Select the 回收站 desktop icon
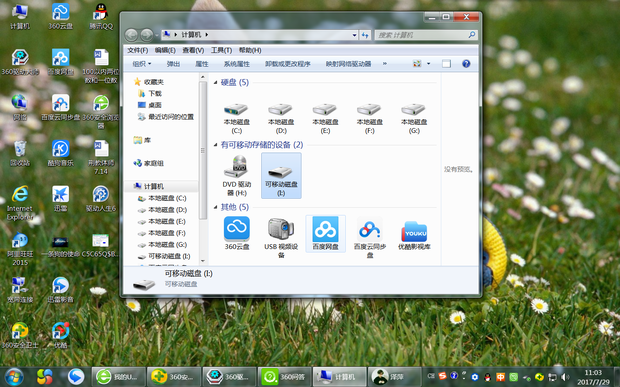The width and height of the screenshot is (620, 387). (20, 153)
